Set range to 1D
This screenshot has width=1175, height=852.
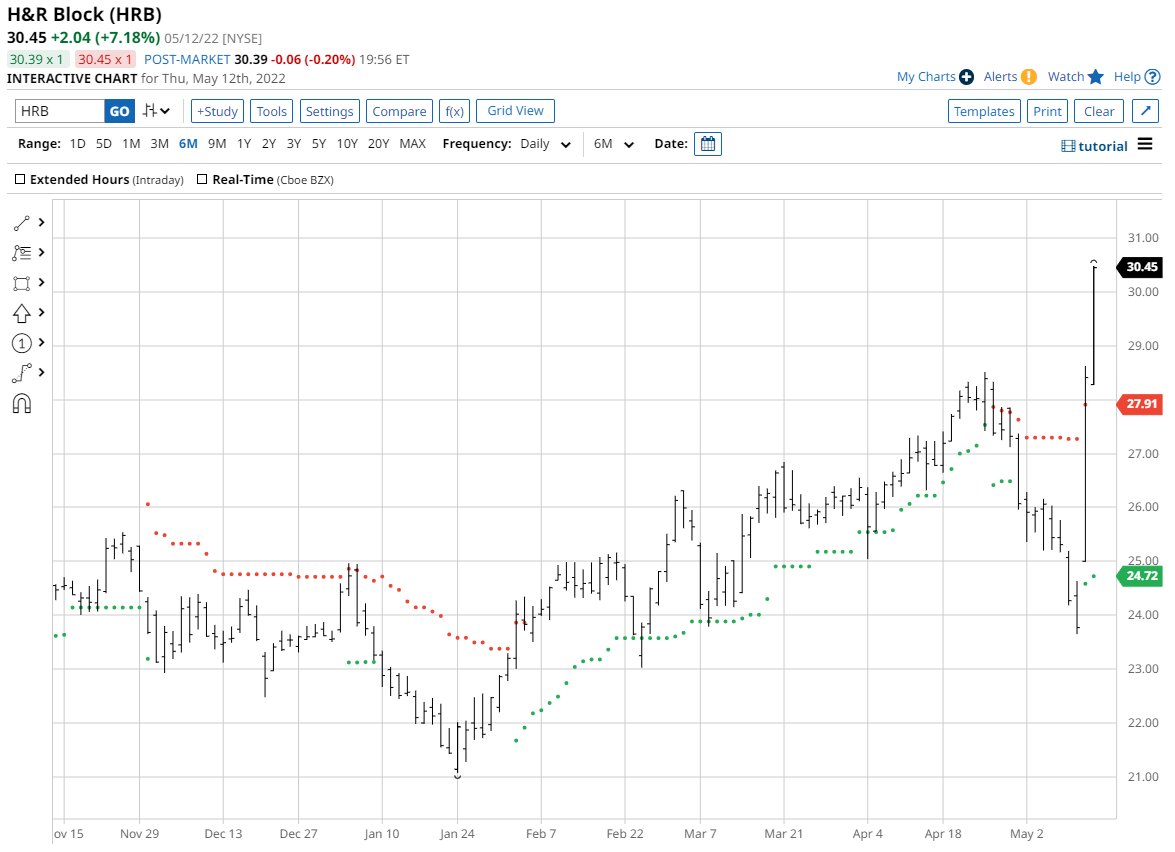77,144
